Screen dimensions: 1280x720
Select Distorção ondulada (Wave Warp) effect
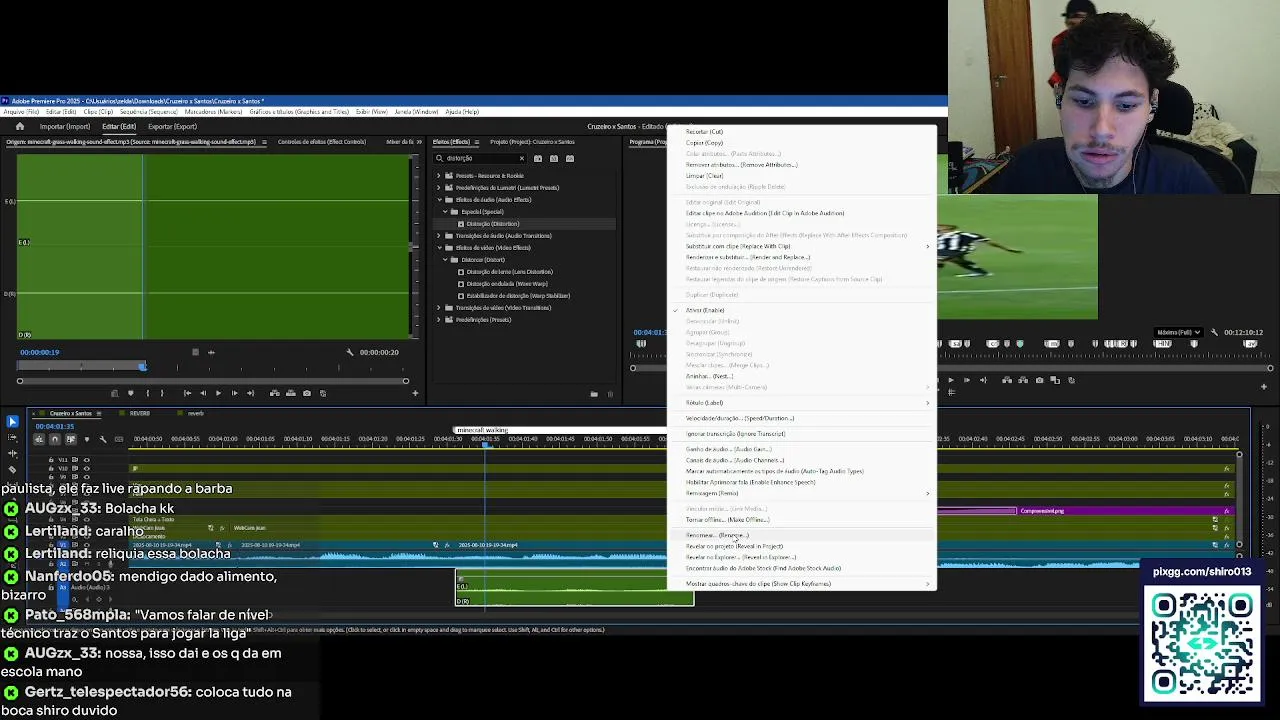click(x=506, y=284)
